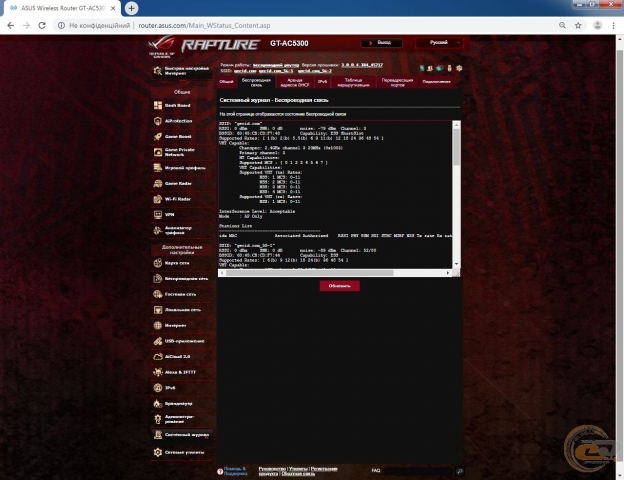Open Брандмауэр sidebar item
The width and height of the screenshot is (624, 480).
[181, 404]
